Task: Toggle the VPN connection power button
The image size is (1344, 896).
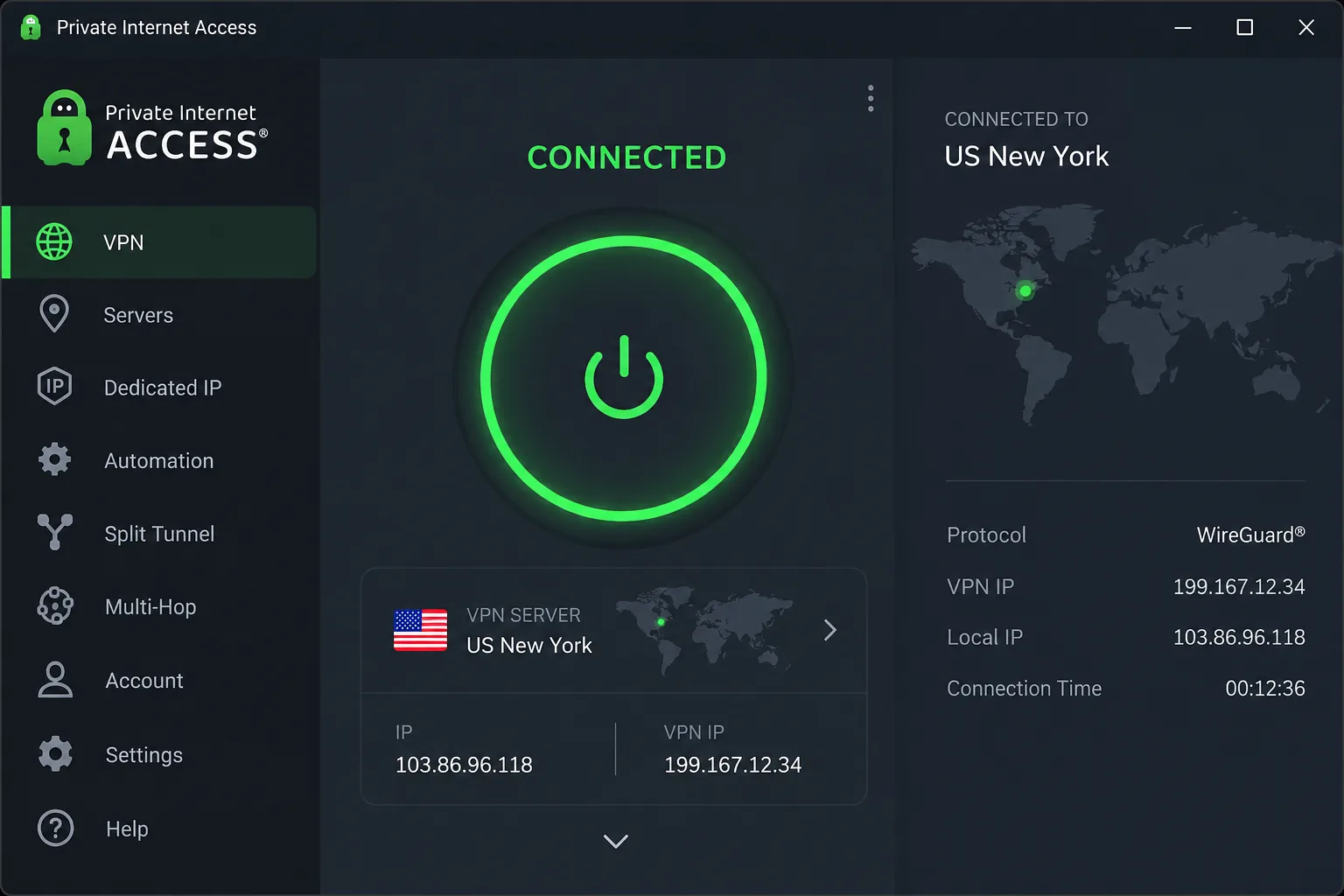Action: coord(624,377)
